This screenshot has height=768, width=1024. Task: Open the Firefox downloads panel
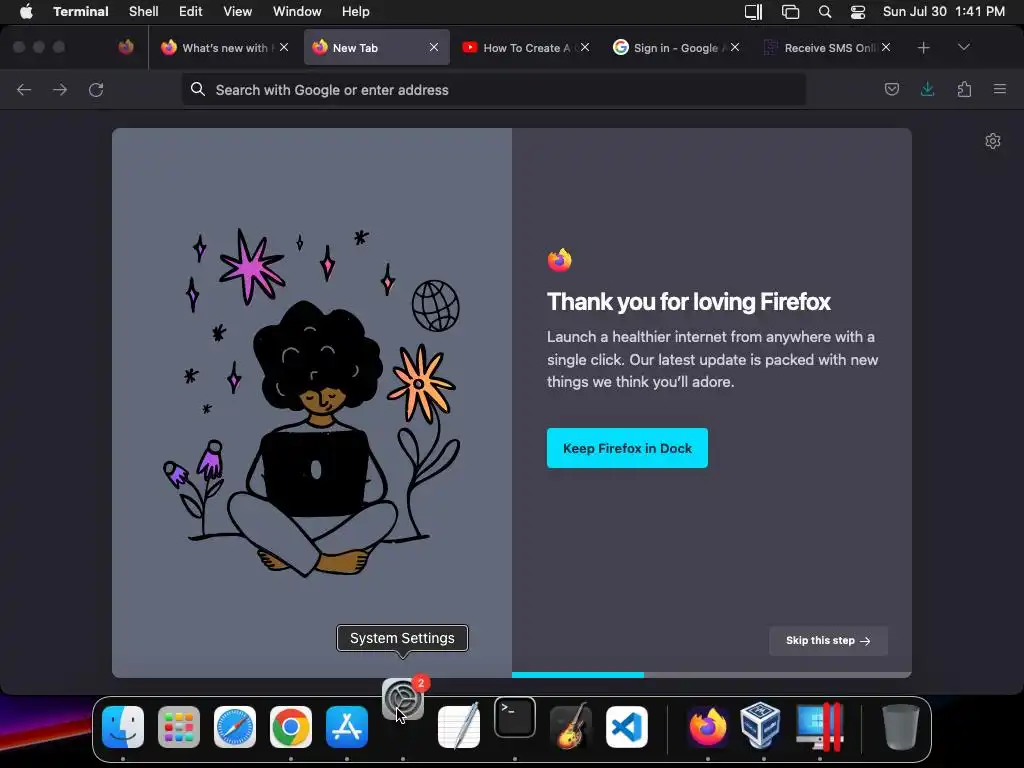pyautogui.click(x=927, y=89)
